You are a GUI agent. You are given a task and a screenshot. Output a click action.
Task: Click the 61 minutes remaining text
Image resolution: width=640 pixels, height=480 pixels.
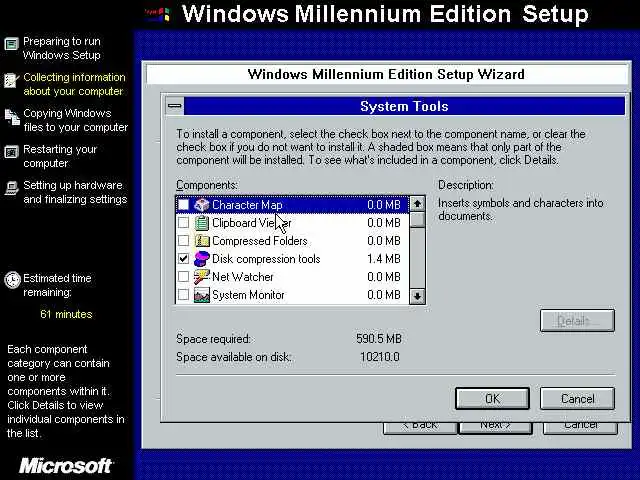[x=66, y=314]
